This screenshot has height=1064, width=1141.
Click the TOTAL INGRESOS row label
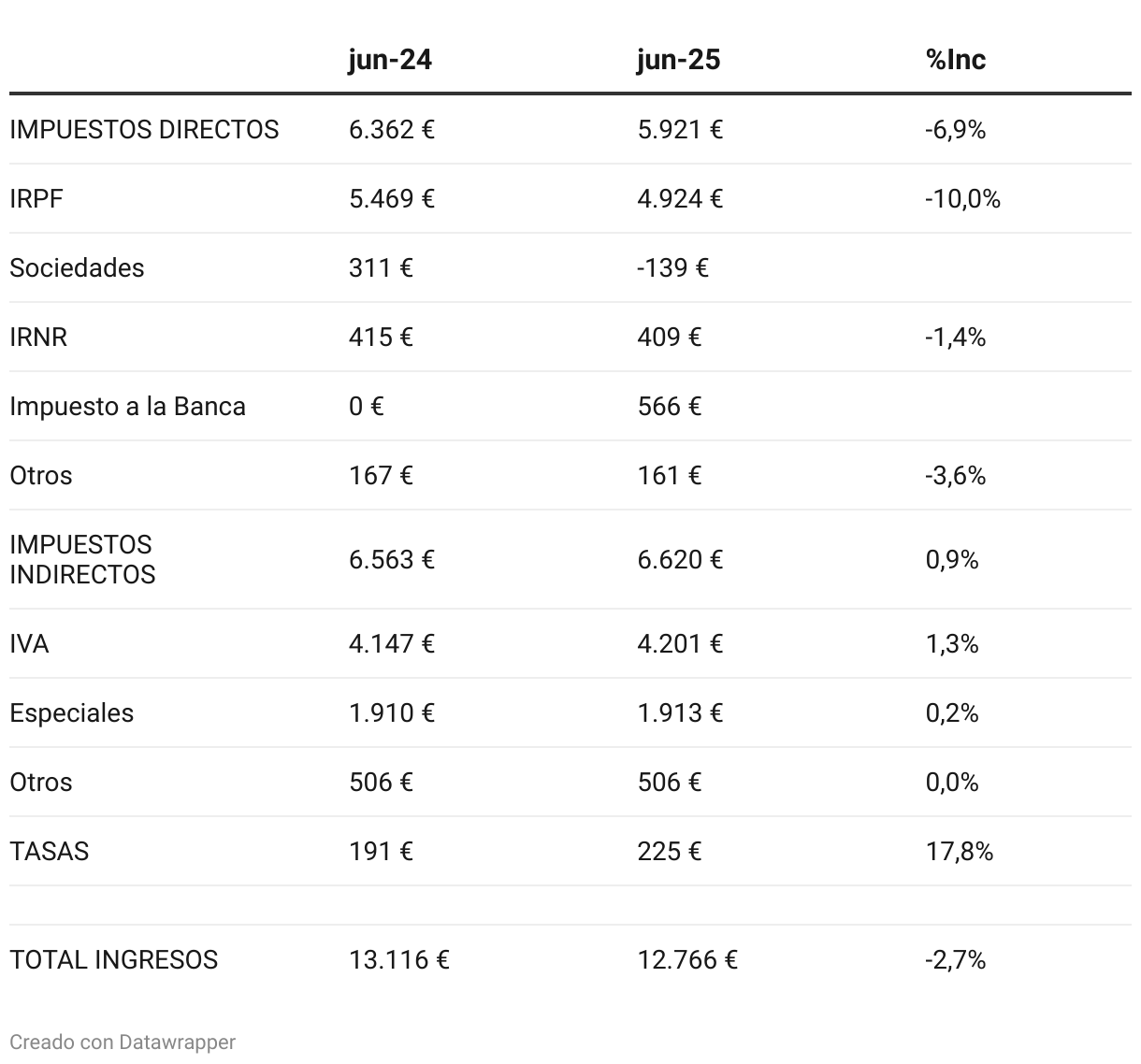click(113, 959)
